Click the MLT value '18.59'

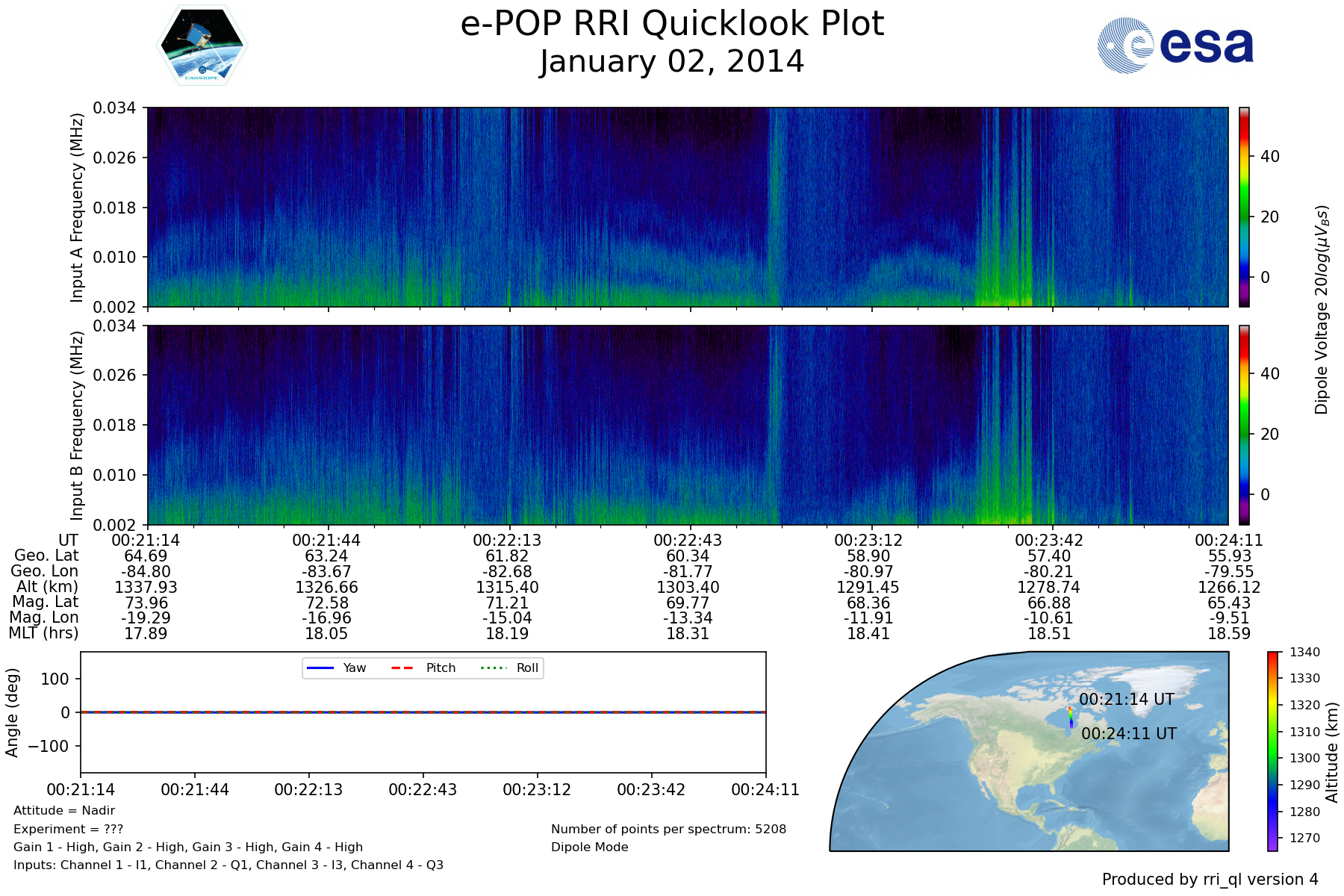[1230, 634]
